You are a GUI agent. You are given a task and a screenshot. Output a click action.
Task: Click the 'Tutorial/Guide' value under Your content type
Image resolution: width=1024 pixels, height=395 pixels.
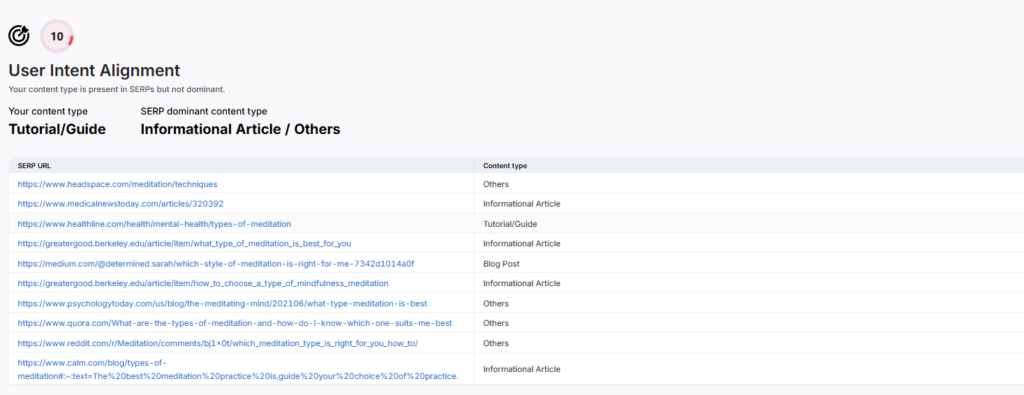tap(57, 129)
